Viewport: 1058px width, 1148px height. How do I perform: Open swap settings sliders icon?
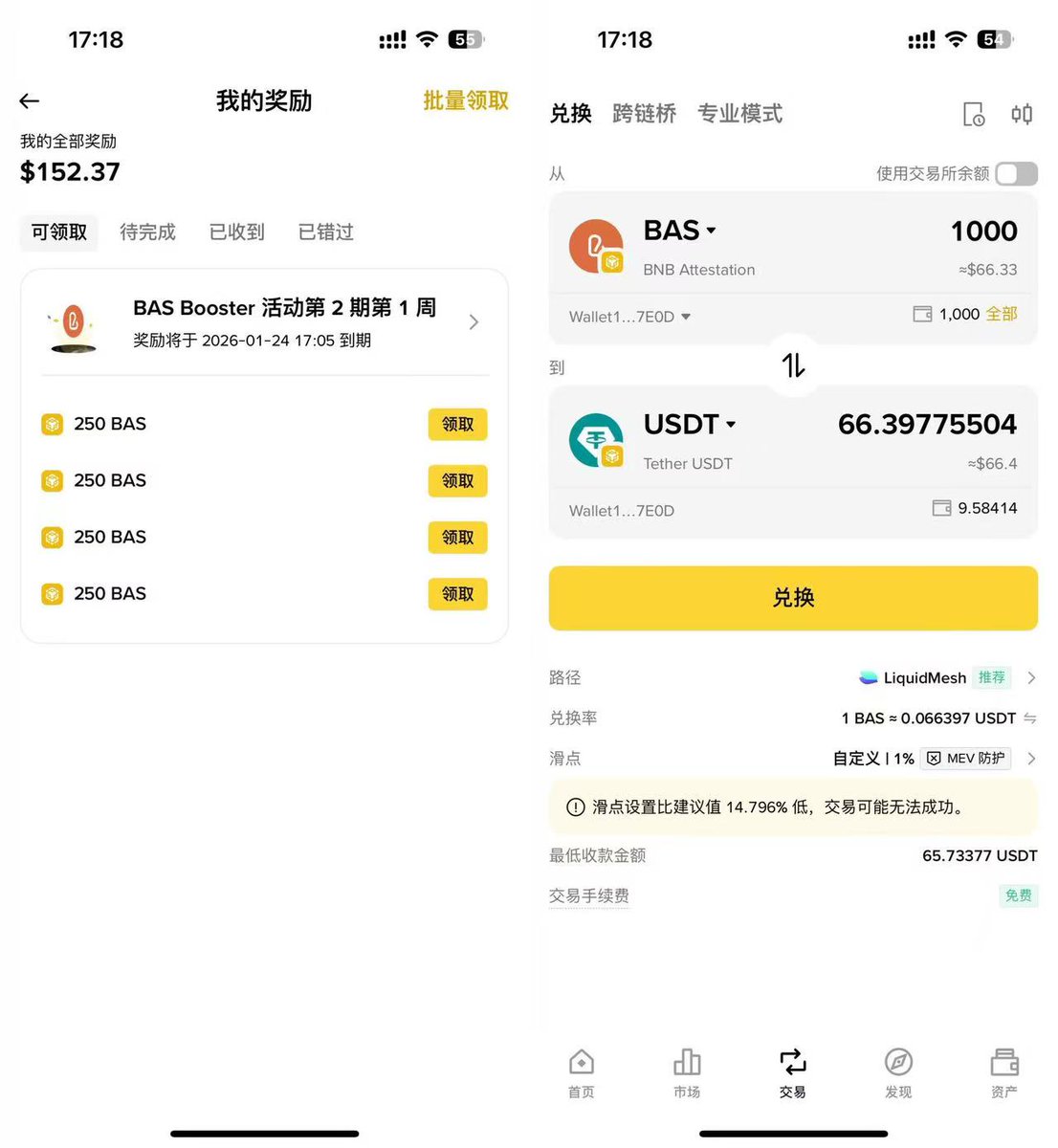(x=1022, y=115)
